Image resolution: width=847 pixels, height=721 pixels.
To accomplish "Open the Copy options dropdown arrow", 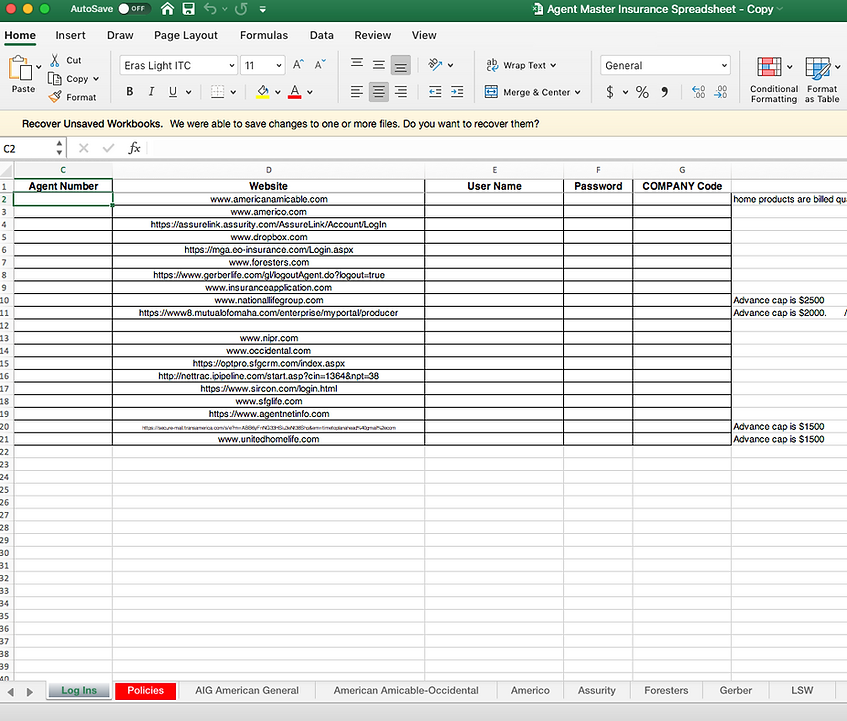I will click(96, 79).
